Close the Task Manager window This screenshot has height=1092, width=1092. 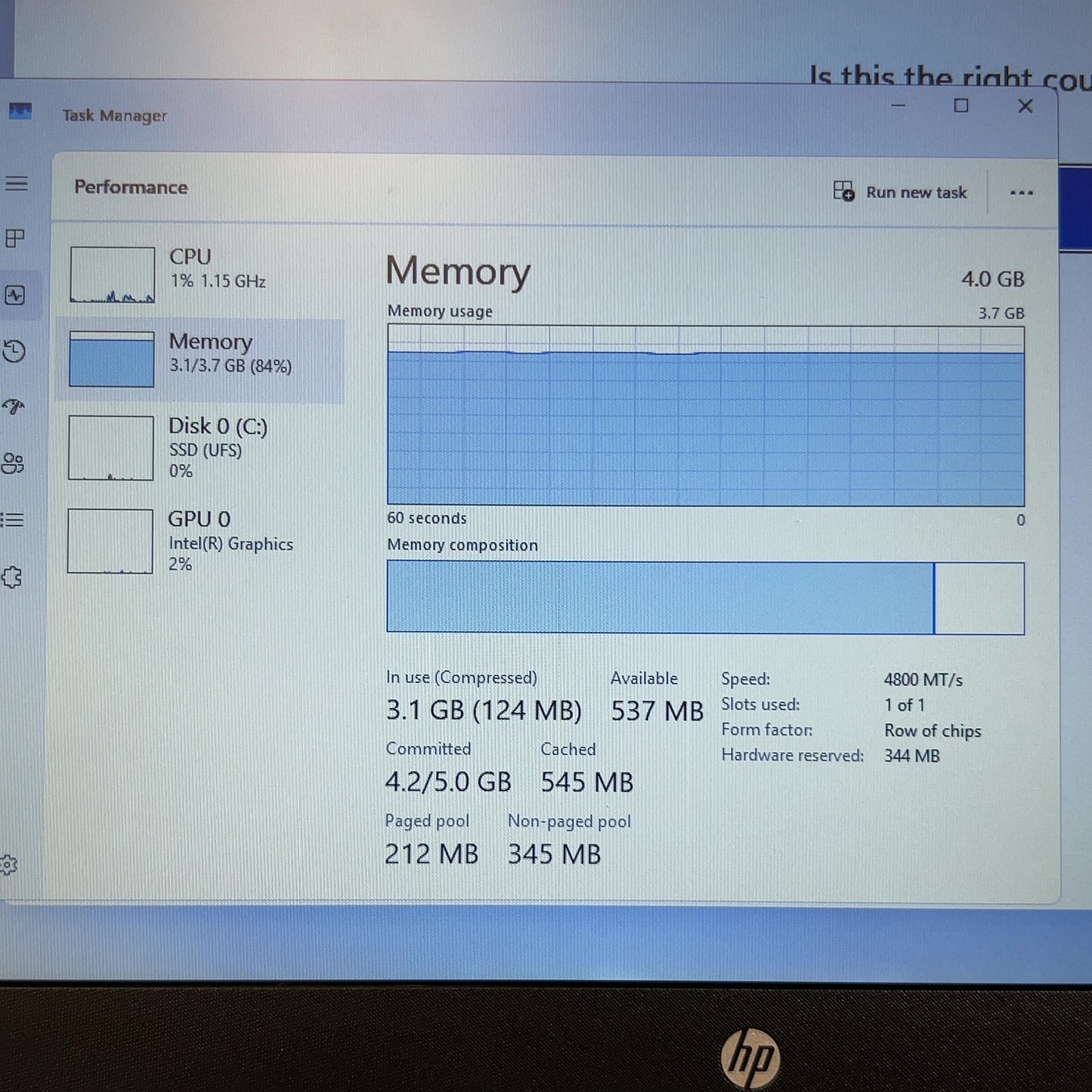coord(1025,106)
